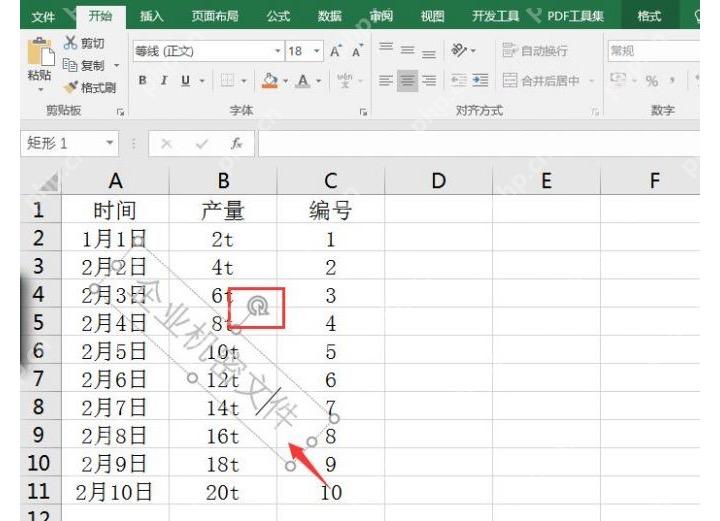Click cell containing 20t
This screenshot has width=720, height=521.
[x=223, y=492]
